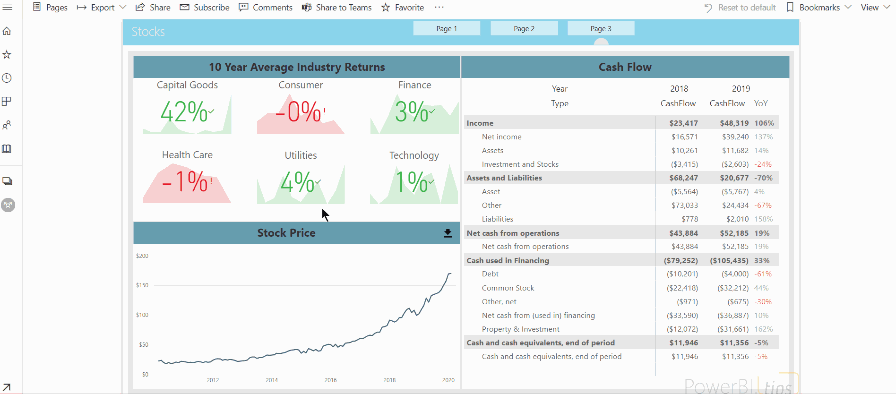Image resolution: width=896 pixels, height=394 pixels.
Task: Open the Pages pane
Action: 50,7
